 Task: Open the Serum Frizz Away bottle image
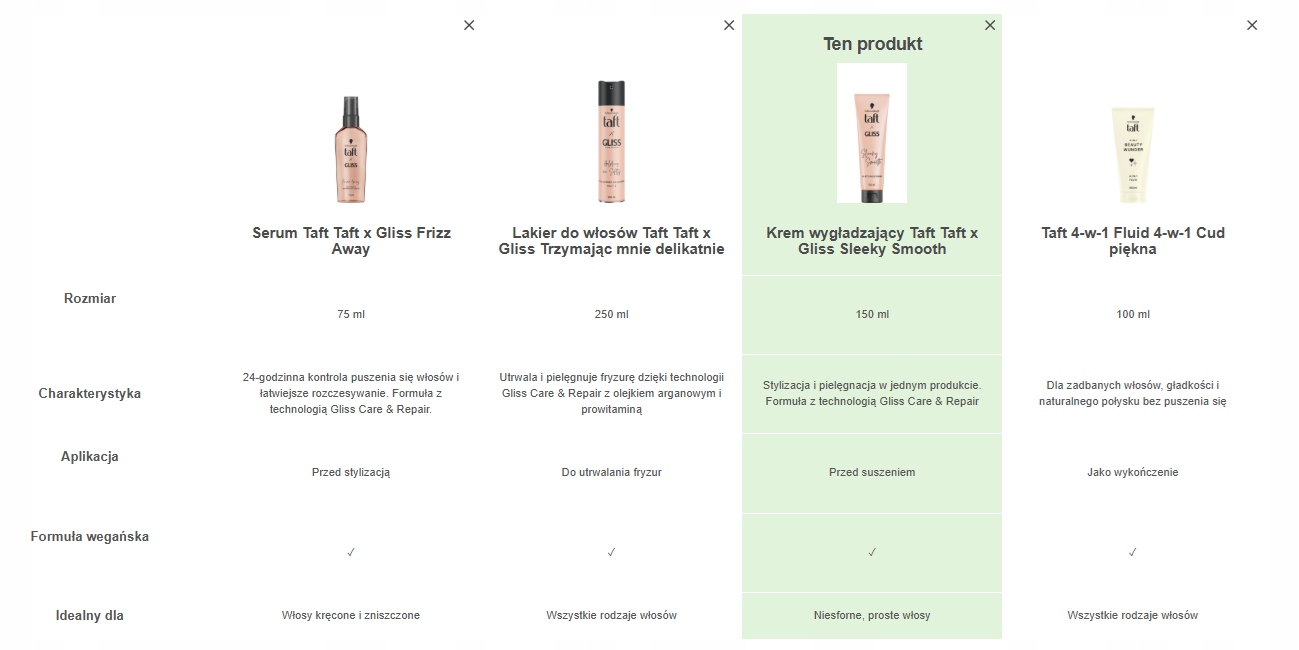(x=351, y=149)
